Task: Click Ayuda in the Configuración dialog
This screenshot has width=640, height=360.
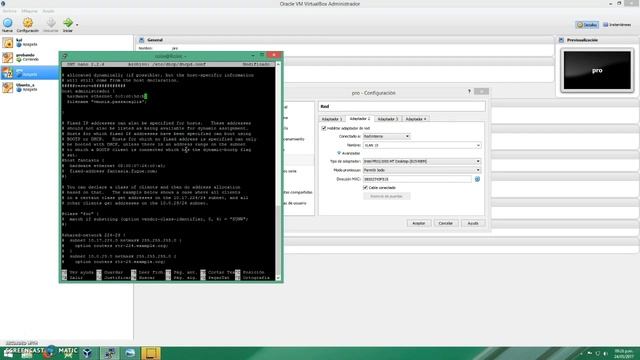Action: (x=473, y=223)
